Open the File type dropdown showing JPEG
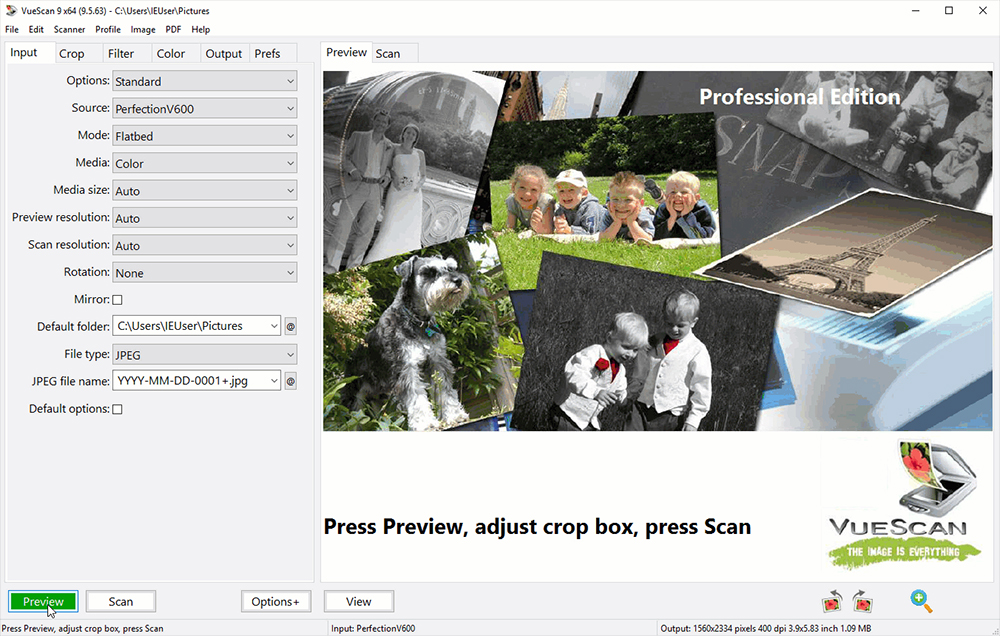The width and height of the screenshot is (1000, 636). [x=205, y=354]
